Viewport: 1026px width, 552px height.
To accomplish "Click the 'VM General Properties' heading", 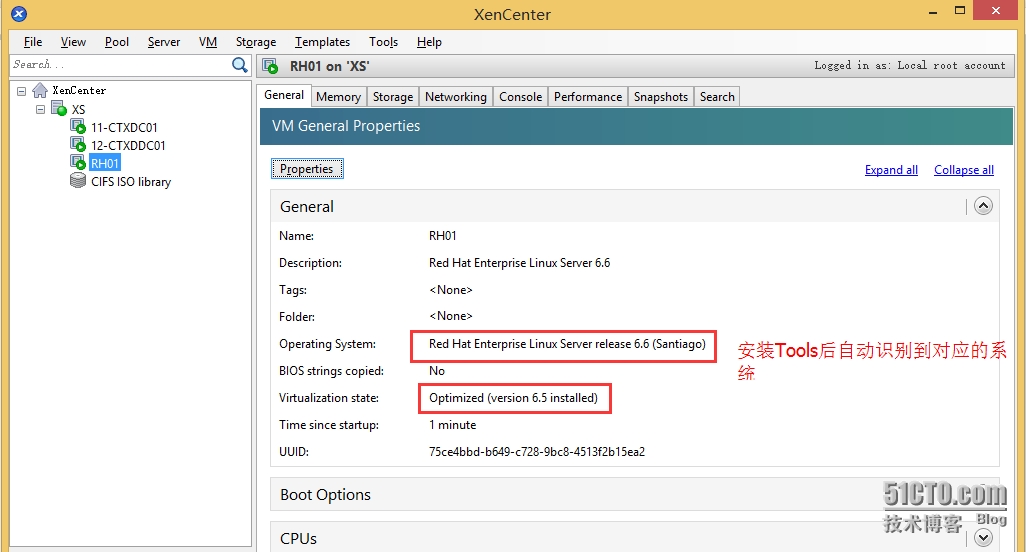I will tap(346, 126).
